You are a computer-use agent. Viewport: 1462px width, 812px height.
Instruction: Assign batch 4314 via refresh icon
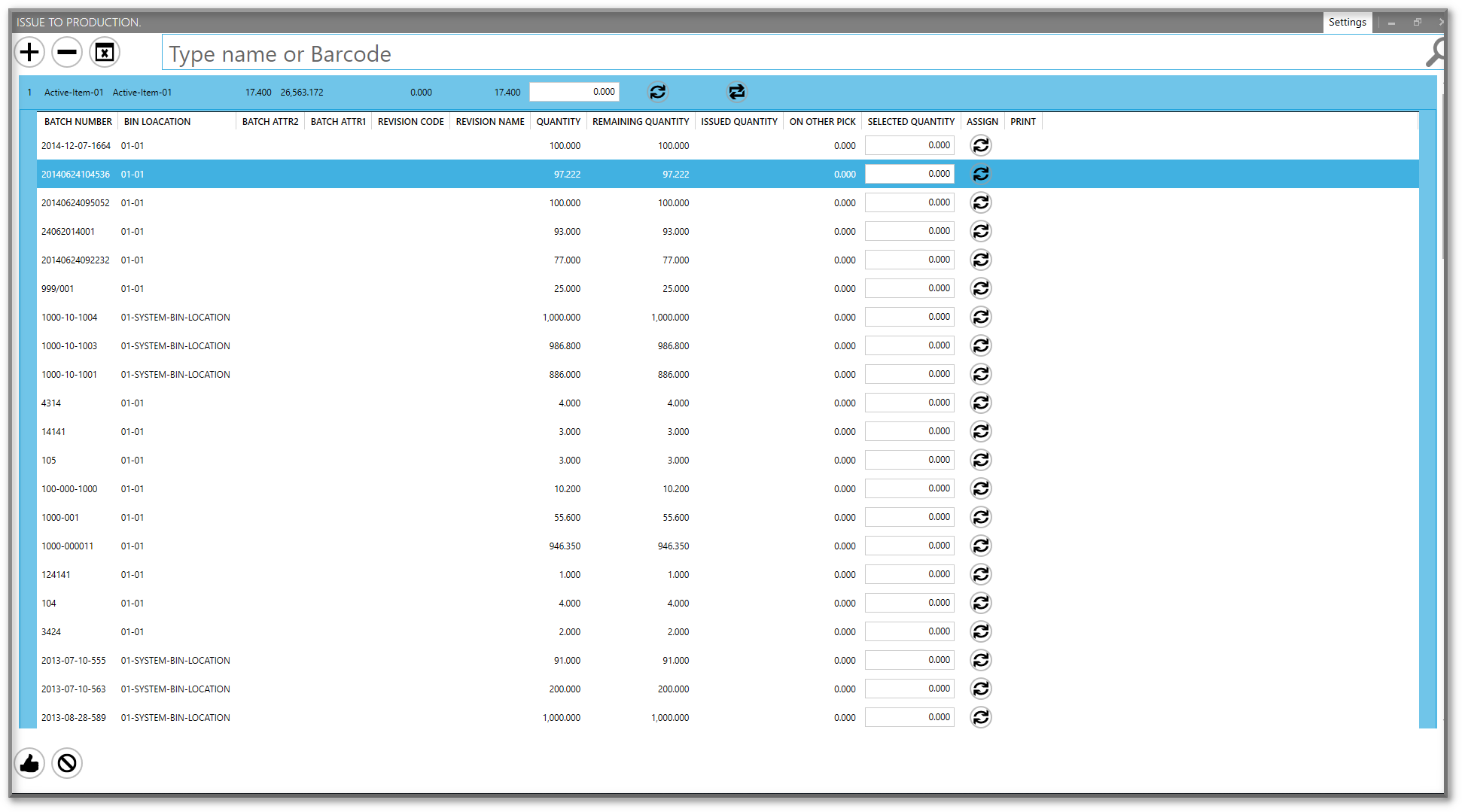tap(981, 403)
